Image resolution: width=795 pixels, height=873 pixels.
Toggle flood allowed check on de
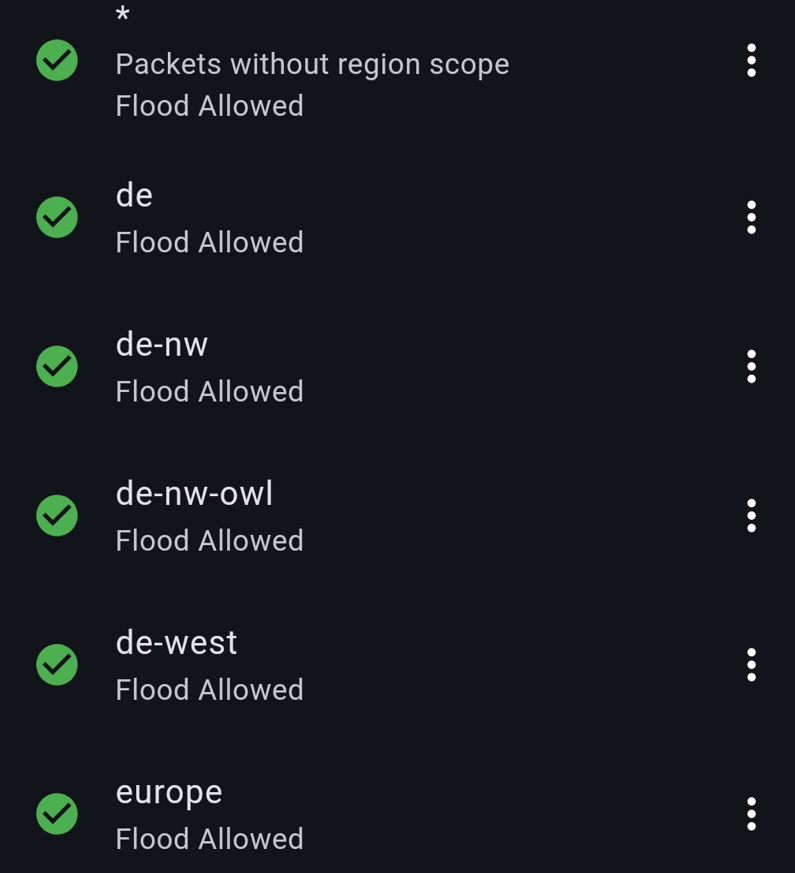pyautogui.click(x=57, y=217)
